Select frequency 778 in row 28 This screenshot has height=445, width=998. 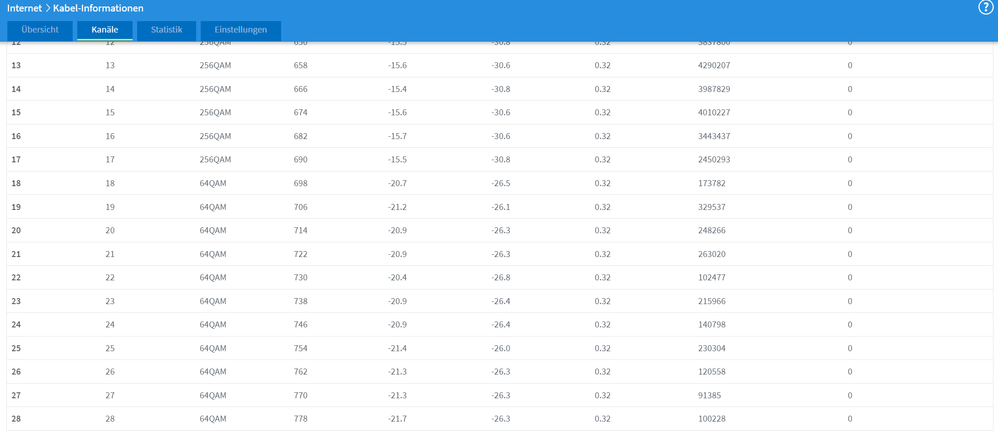pos(300,419)
